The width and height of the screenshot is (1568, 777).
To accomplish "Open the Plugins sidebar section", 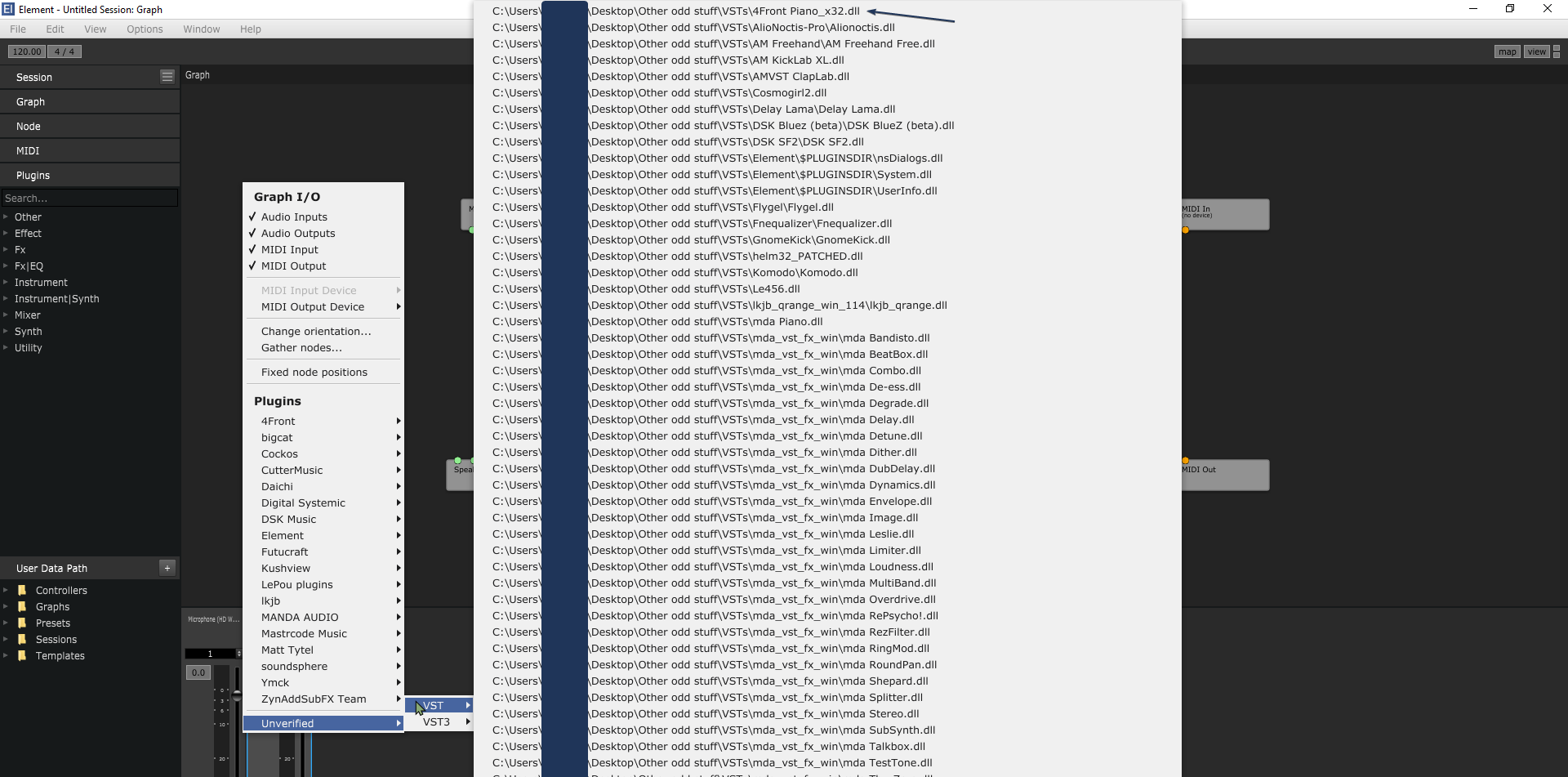I will (90, 176).
